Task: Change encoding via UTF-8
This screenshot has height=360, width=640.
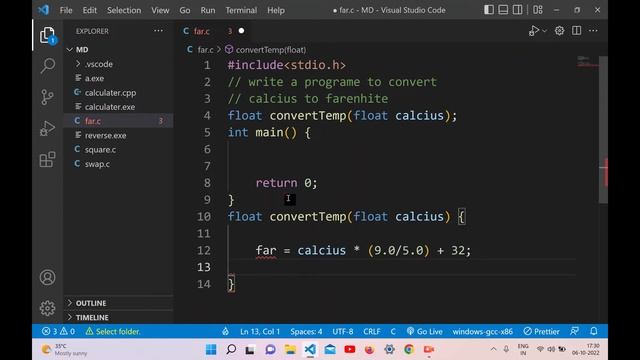Action: (x=343, y=331)
